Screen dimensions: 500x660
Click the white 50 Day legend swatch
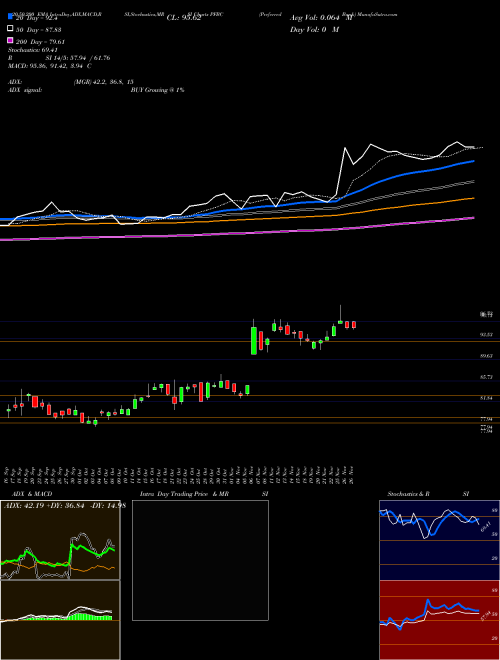(x=10, y=29)
